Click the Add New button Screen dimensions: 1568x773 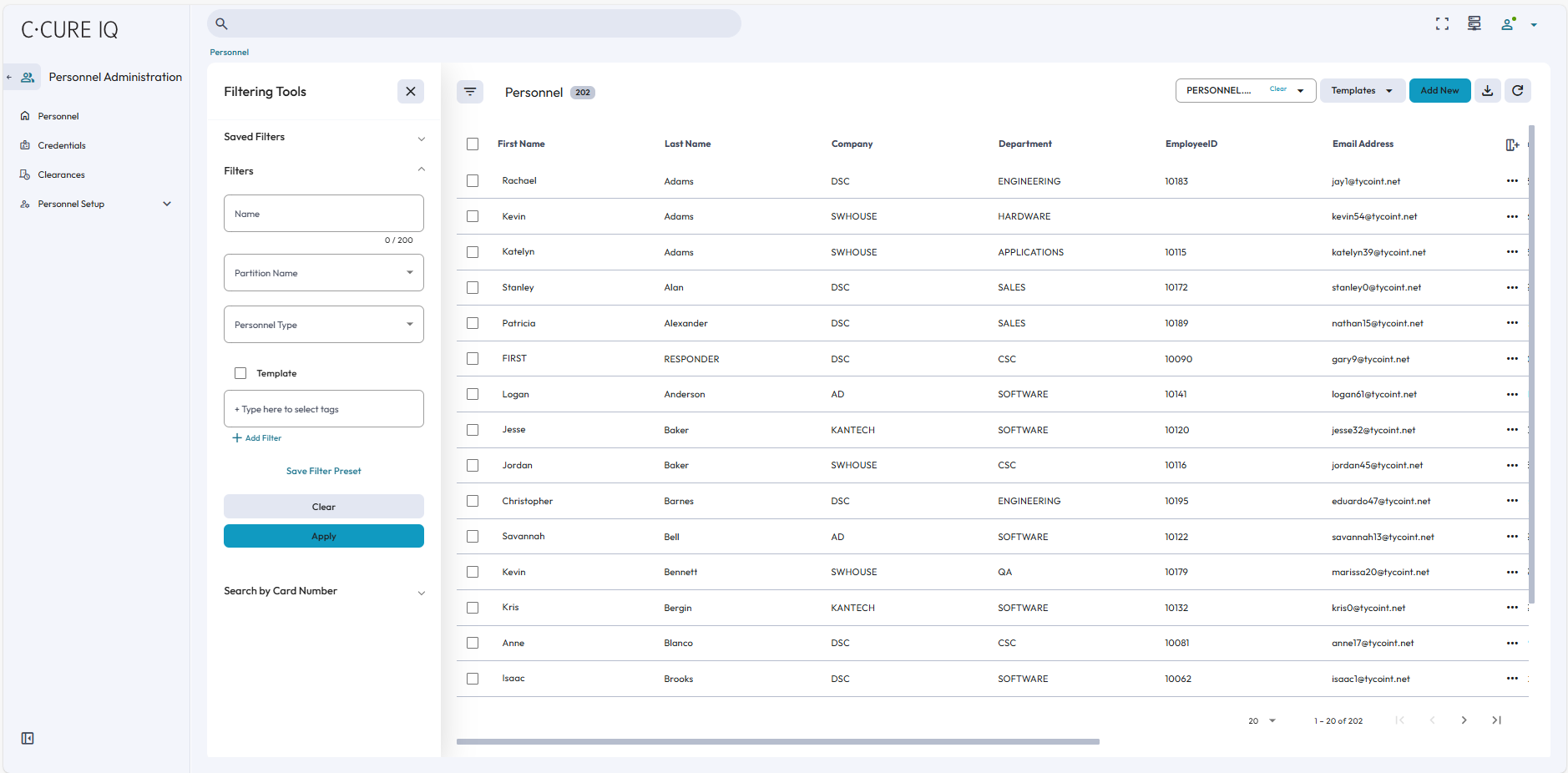1439,91
